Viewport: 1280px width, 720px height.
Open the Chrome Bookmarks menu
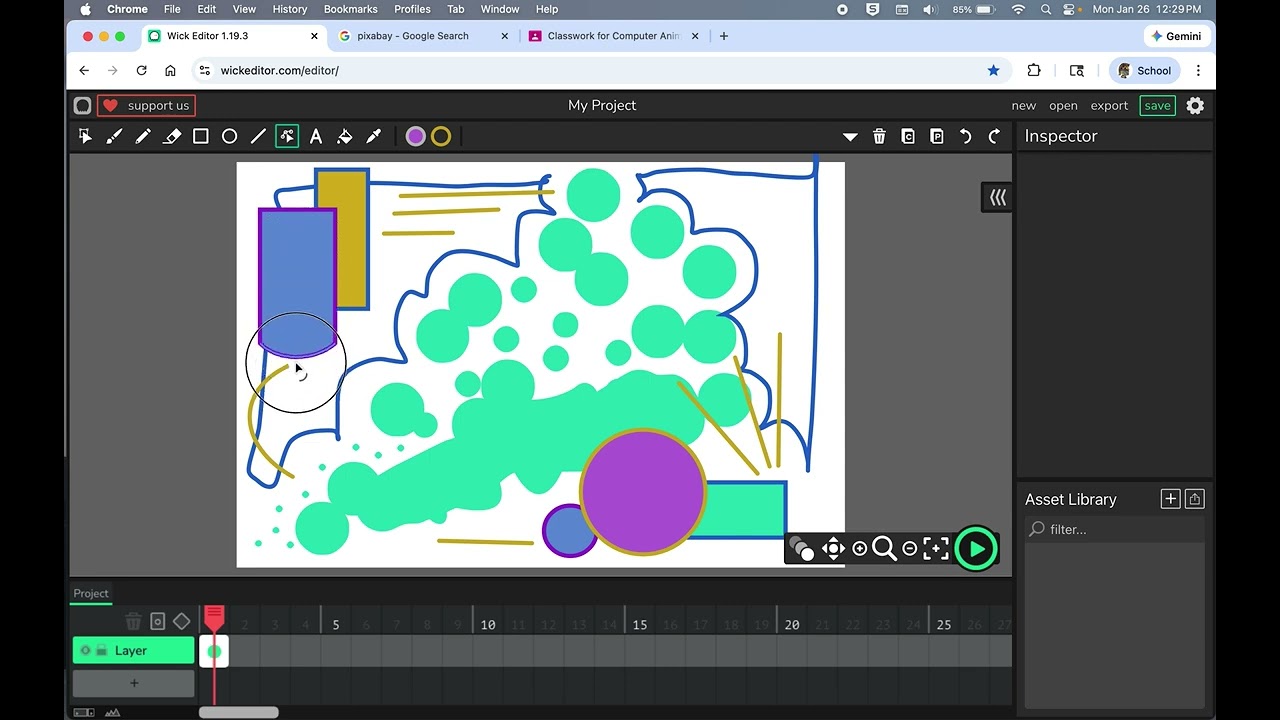coord(351,9)
